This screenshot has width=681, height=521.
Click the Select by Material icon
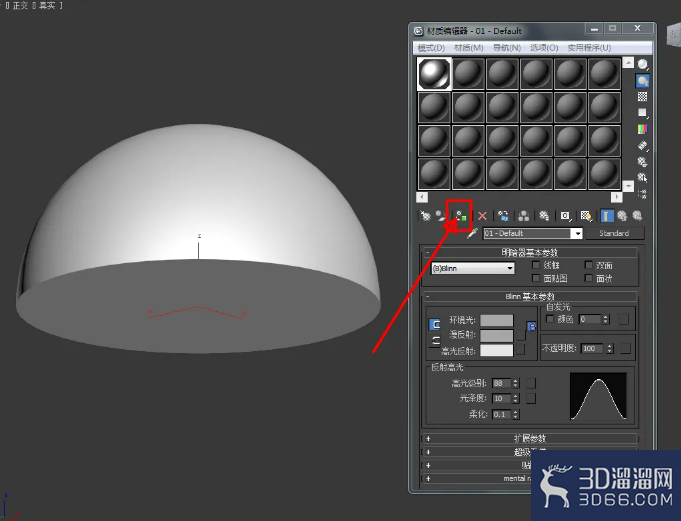(642, 178)
